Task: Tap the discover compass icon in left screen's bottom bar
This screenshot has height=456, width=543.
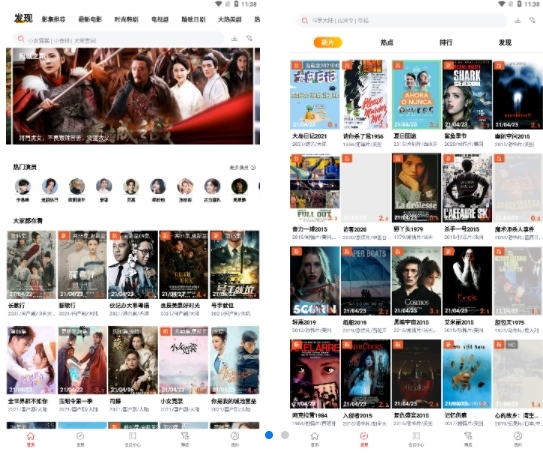Action: pos(80,436)
